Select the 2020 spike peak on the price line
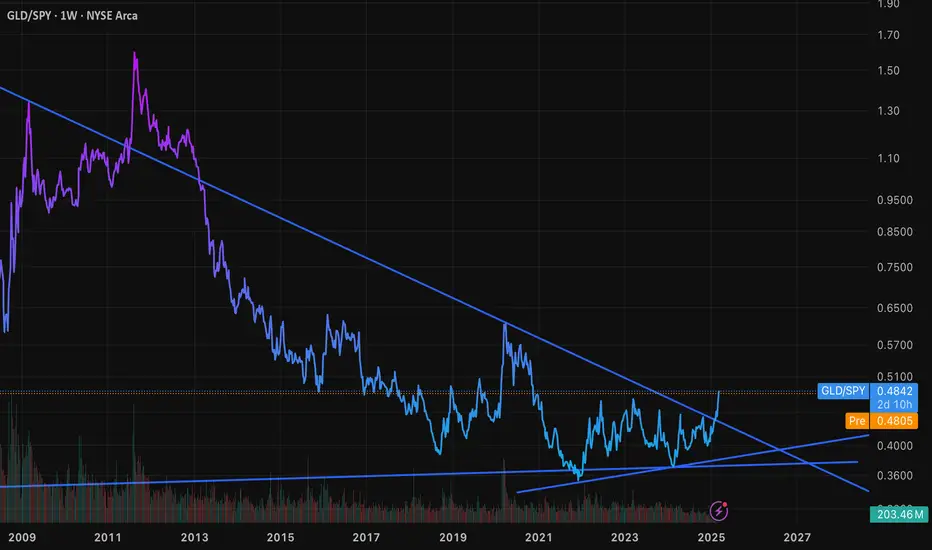The height and width of the screenshot is (550, 932). pos(505,324)
